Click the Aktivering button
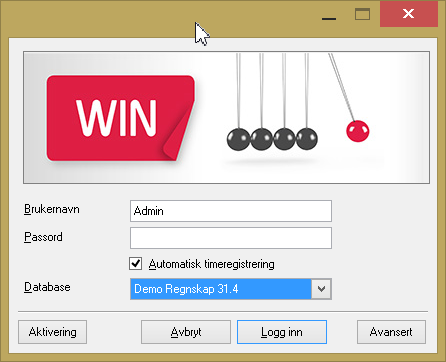 click(x=52, y=332)
